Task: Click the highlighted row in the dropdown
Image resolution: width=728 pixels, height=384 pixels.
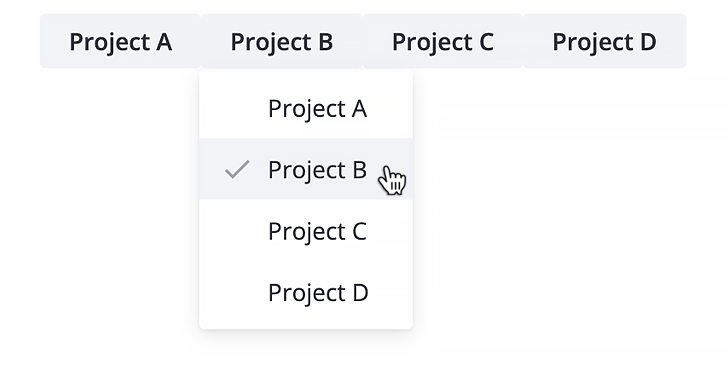Action: point(306,169)
